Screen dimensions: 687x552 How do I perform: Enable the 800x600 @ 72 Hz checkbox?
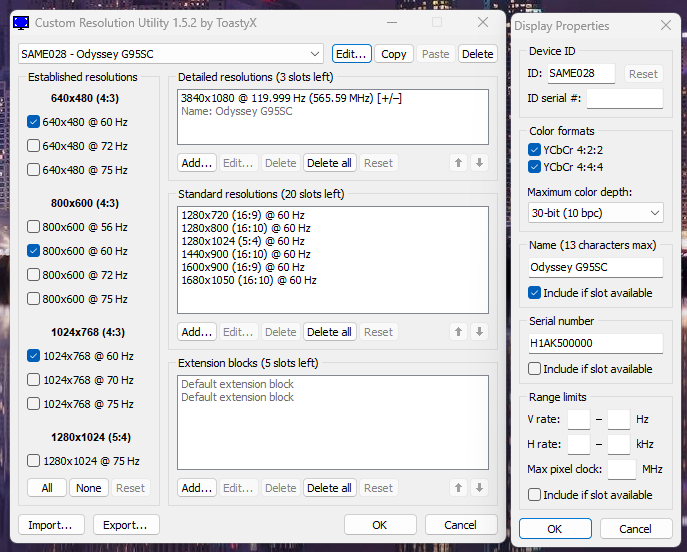[34, 275]
